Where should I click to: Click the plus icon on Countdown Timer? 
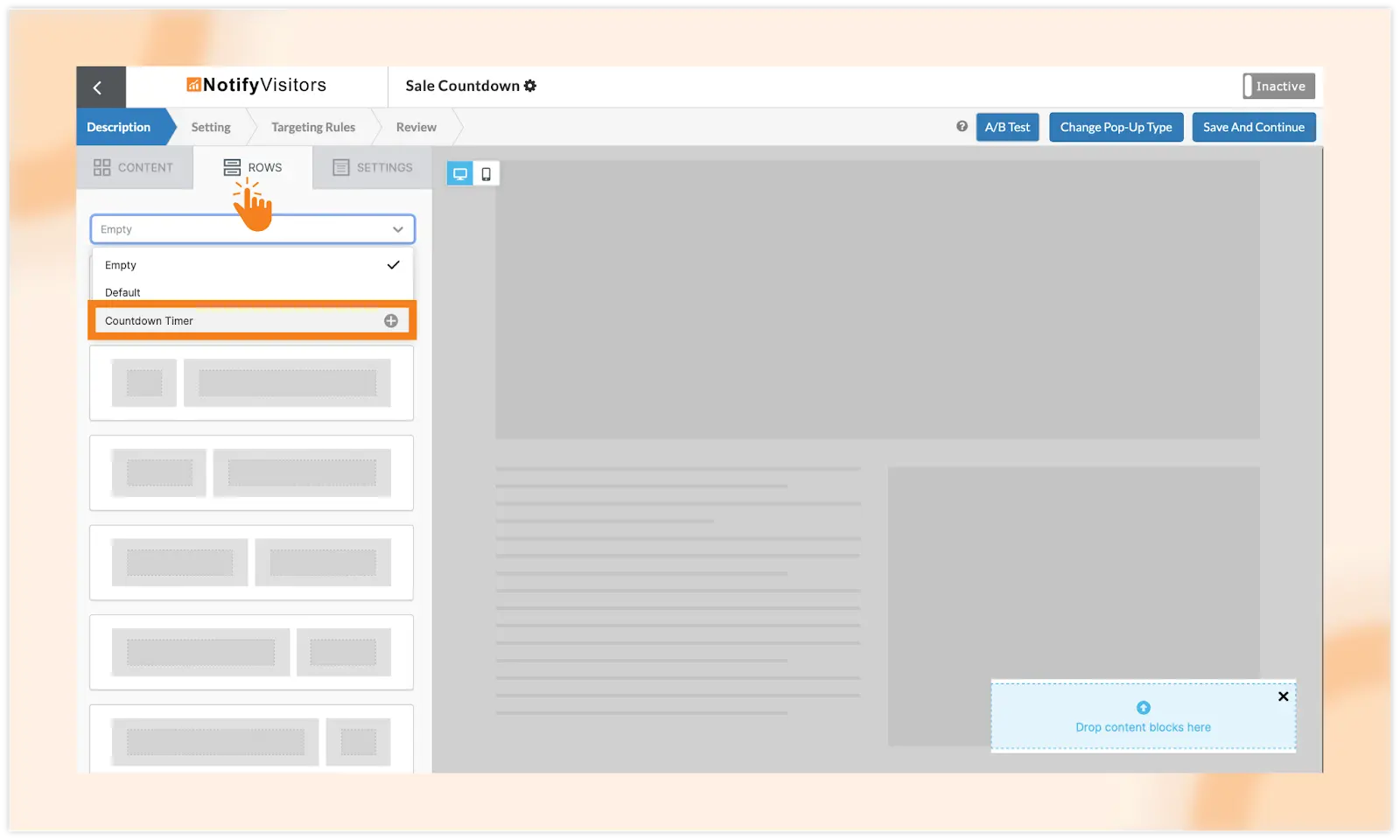click(x=391, y=321)
